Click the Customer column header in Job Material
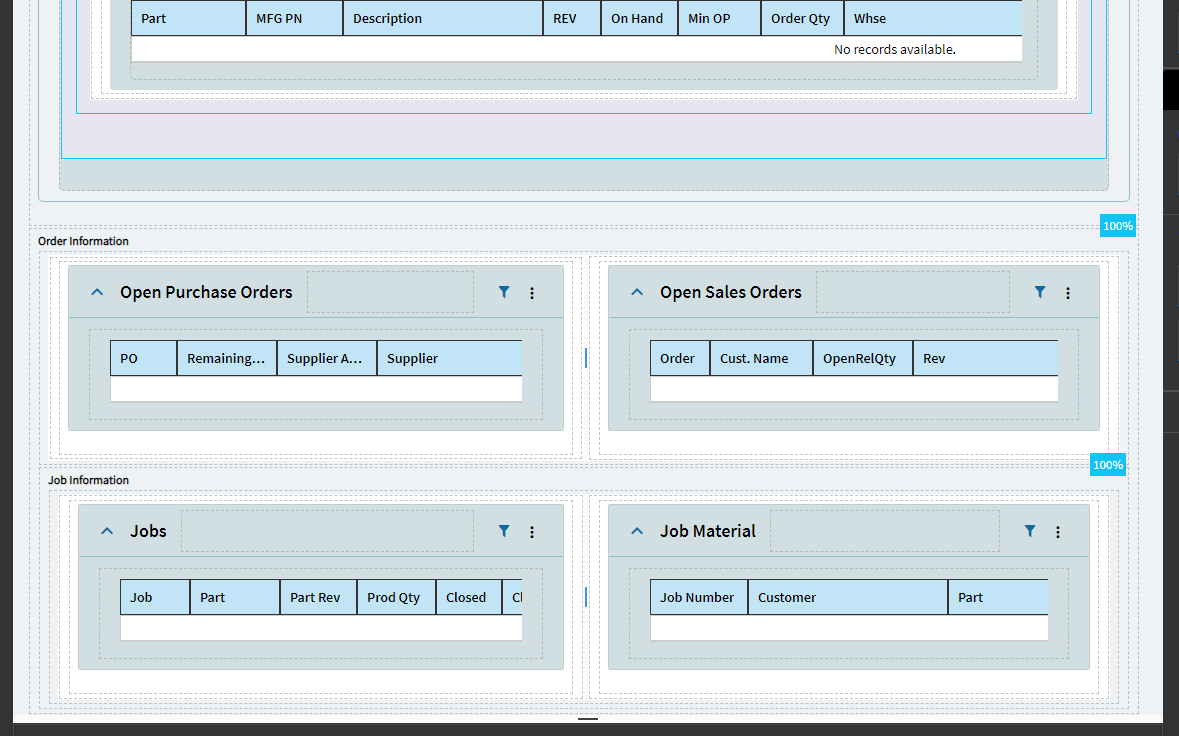The height and width of the screenshot is (736, 1179). tap(848, 598)
